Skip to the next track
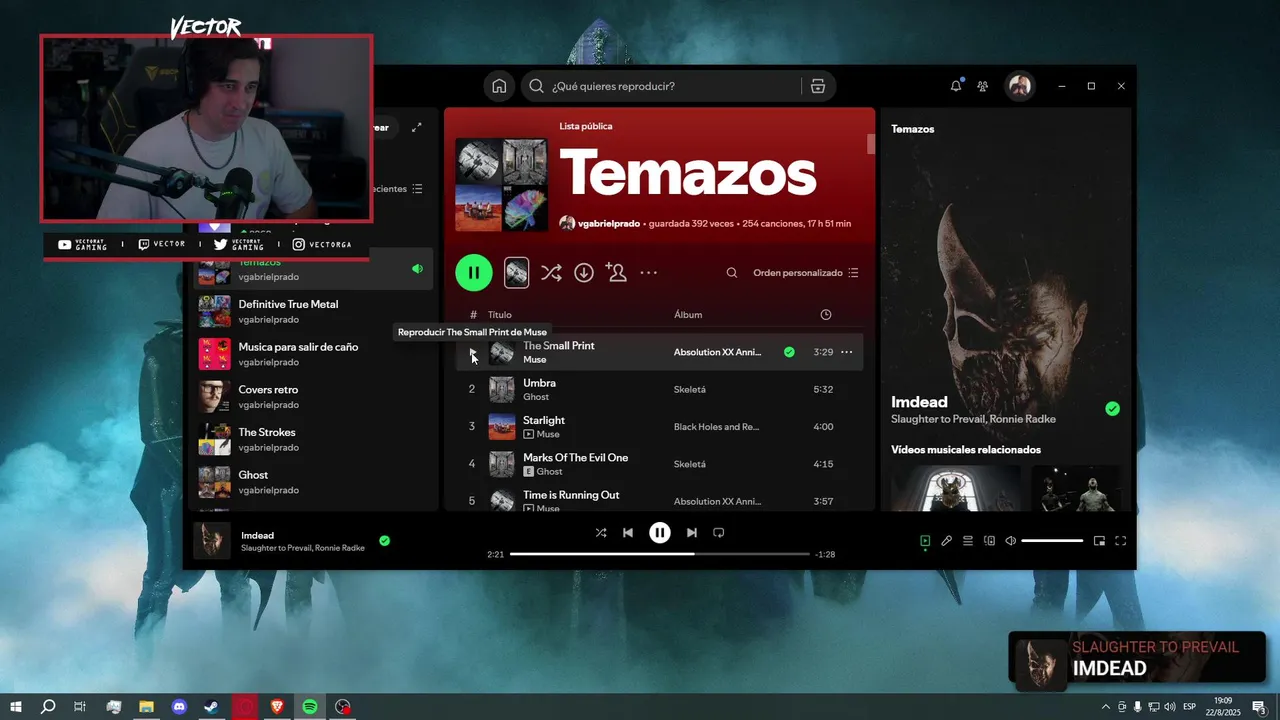The width and height of the screenshot is (1280, 720). (x=691, y=533)
